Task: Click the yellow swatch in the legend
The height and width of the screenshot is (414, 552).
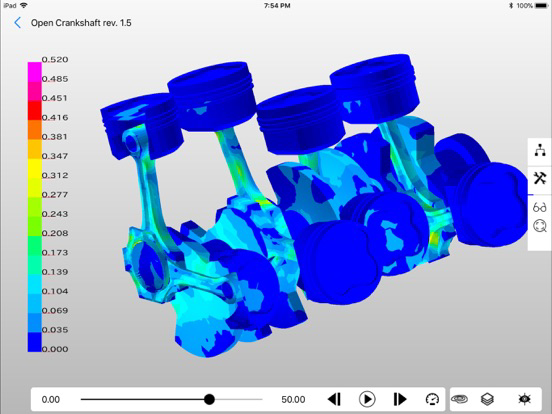Action: [34, 169]
